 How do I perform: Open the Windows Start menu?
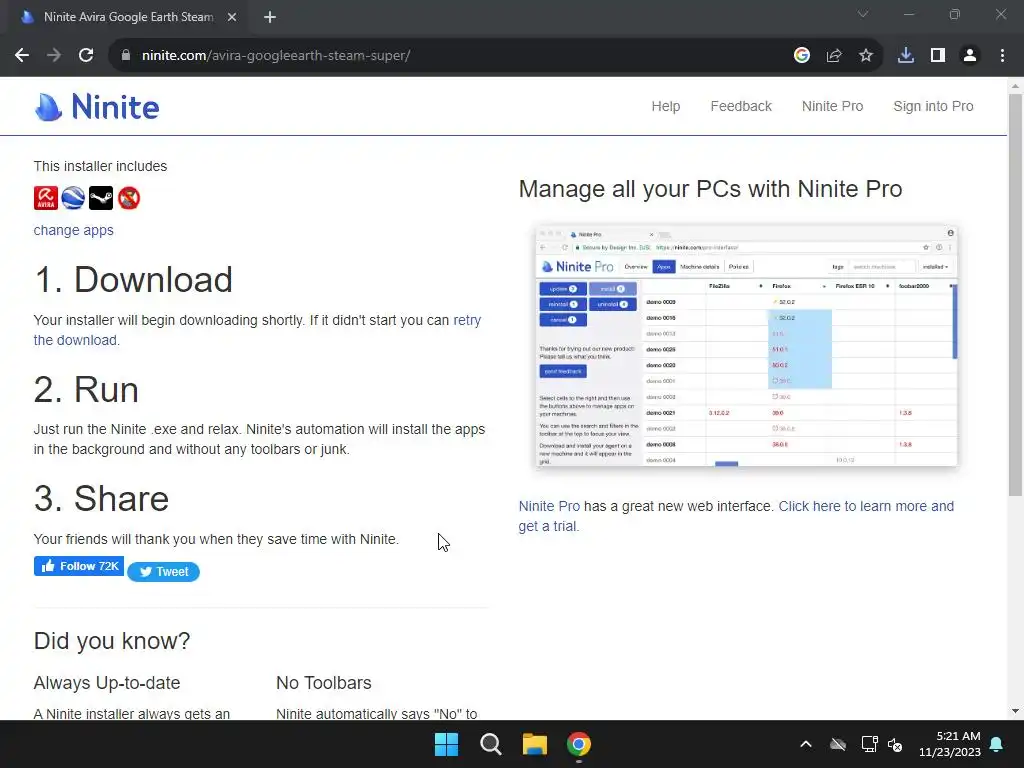pyautogui.click(x=447, y=744)
